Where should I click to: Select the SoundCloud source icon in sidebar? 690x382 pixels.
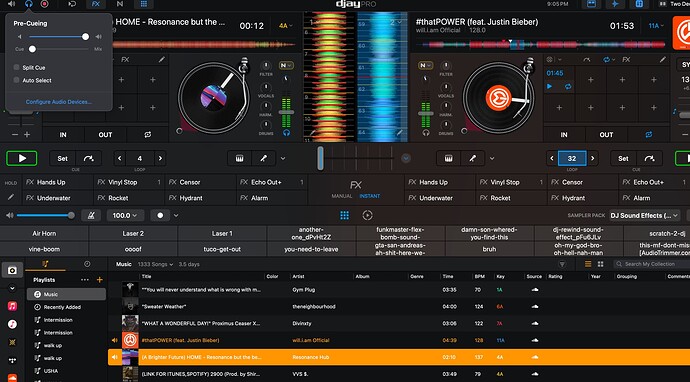tap(12, 378)
